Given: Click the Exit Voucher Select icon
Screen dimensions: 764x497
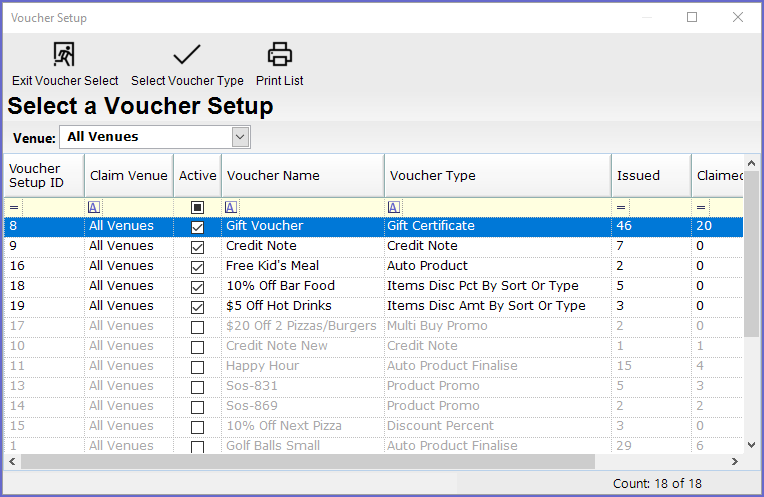Looking at the screenshot, I should click(64, 55).
